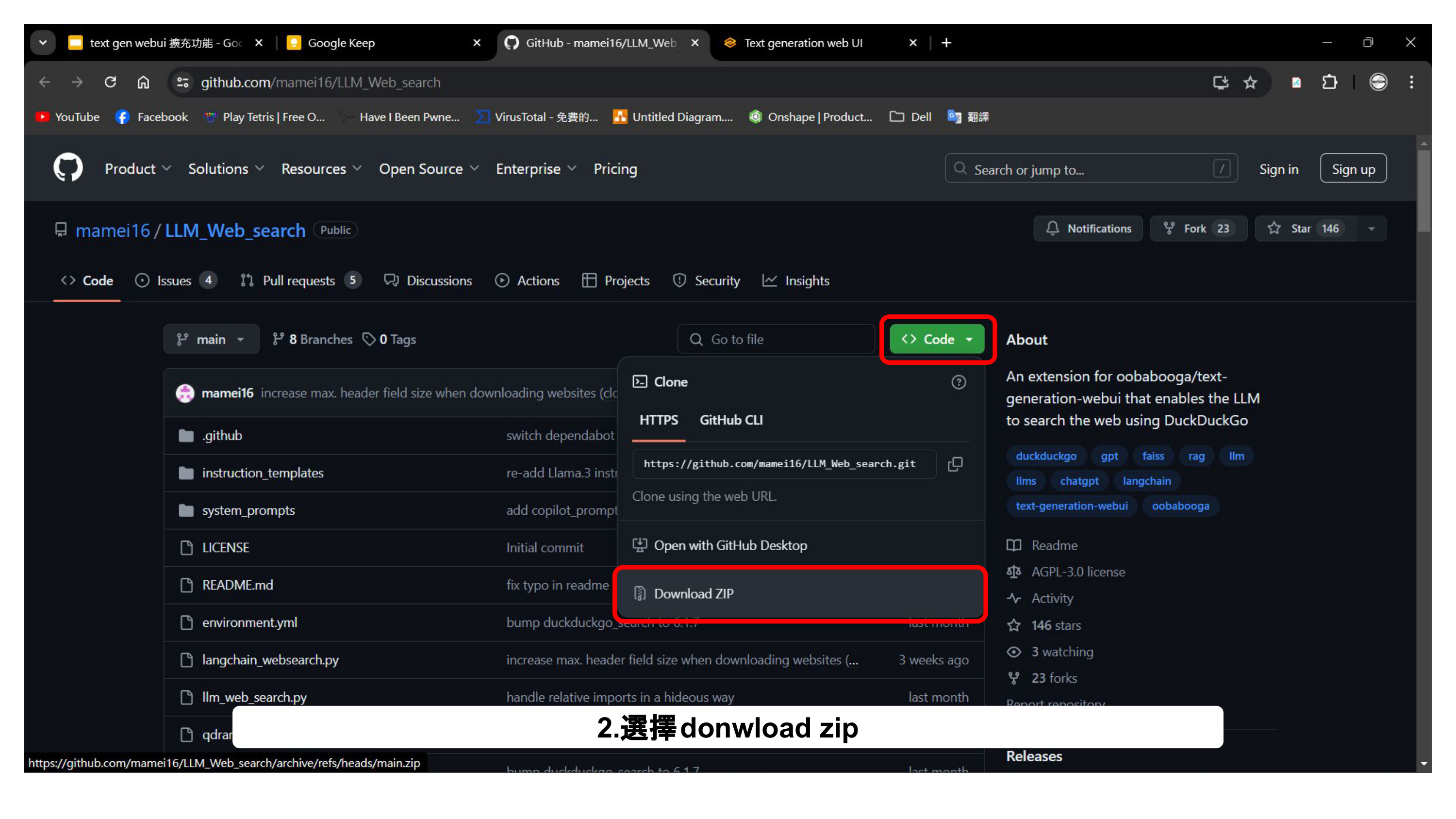
Task: Expand the Open Source menu
Action: point(429,168)
